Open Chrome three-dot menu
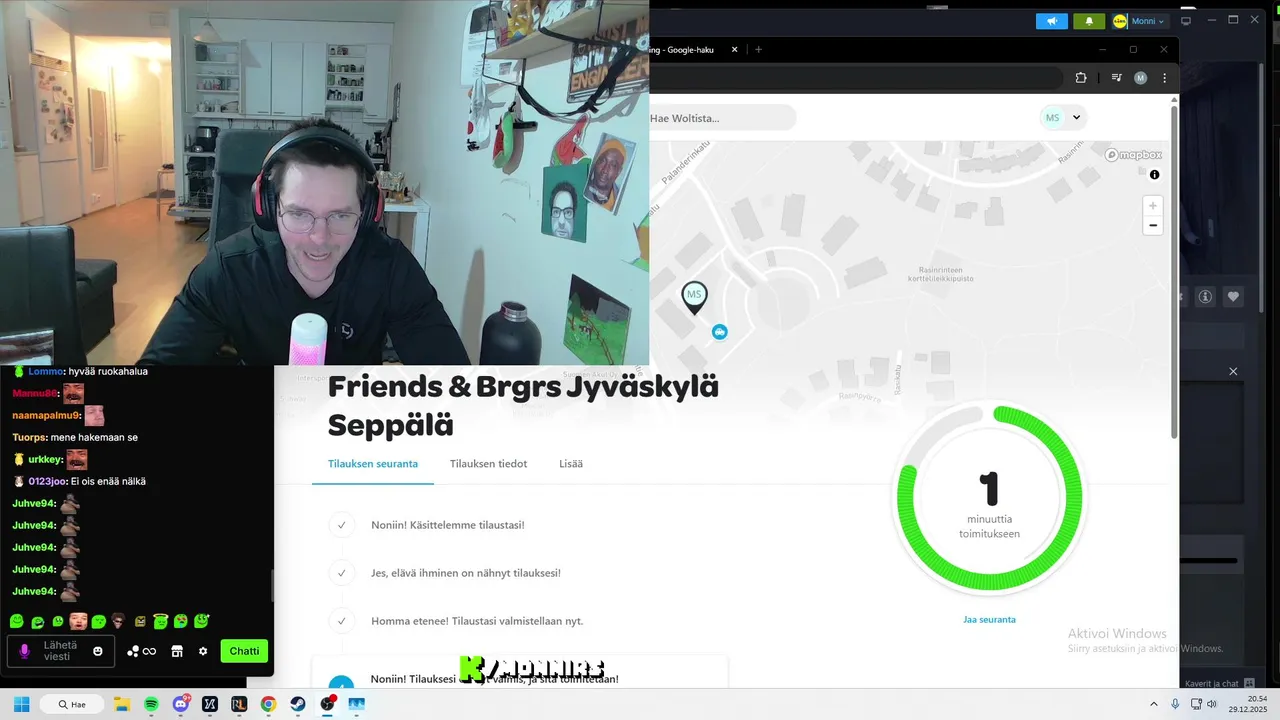This screenshot has height=720, width=1280. pyautogui.click(x=1164, y=78)
